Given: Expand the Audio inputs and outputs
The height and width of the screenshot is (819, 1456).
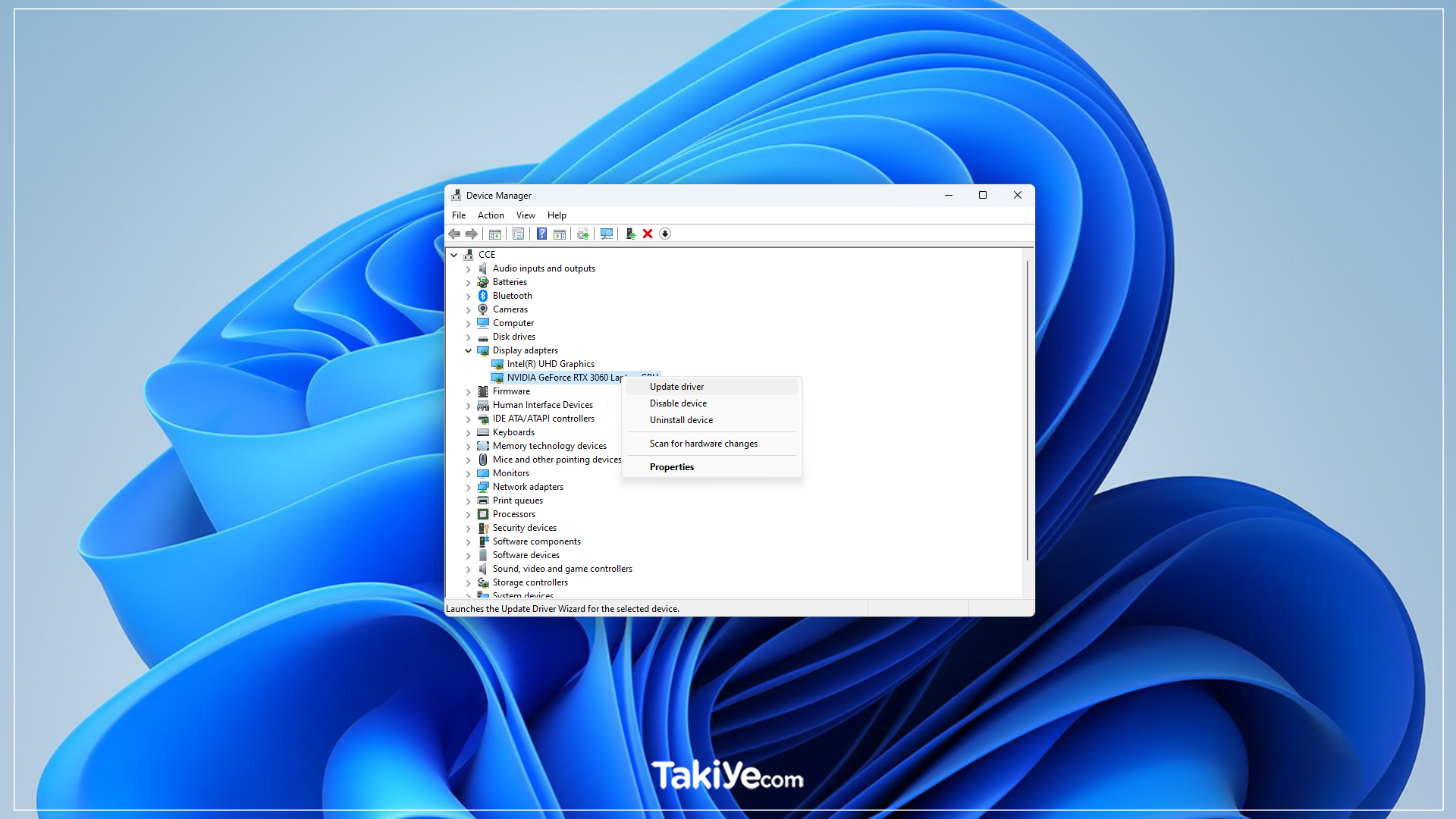Looking at the screenshot, I should point(469,268).
